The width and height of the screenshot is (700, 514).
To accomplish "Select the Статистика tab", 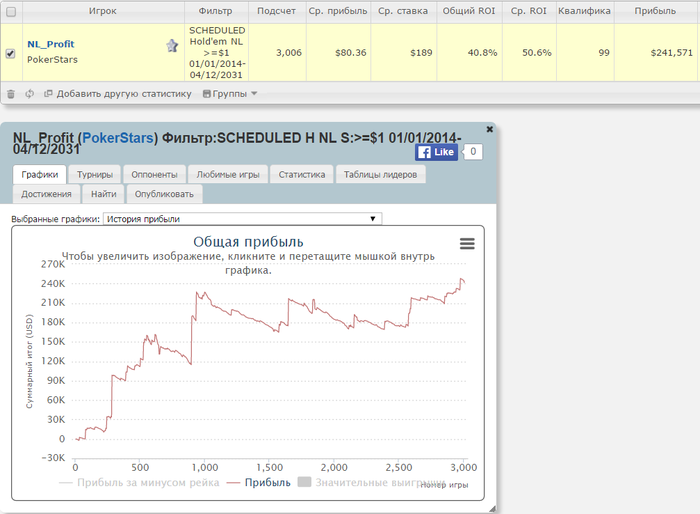I will (302, 174).
